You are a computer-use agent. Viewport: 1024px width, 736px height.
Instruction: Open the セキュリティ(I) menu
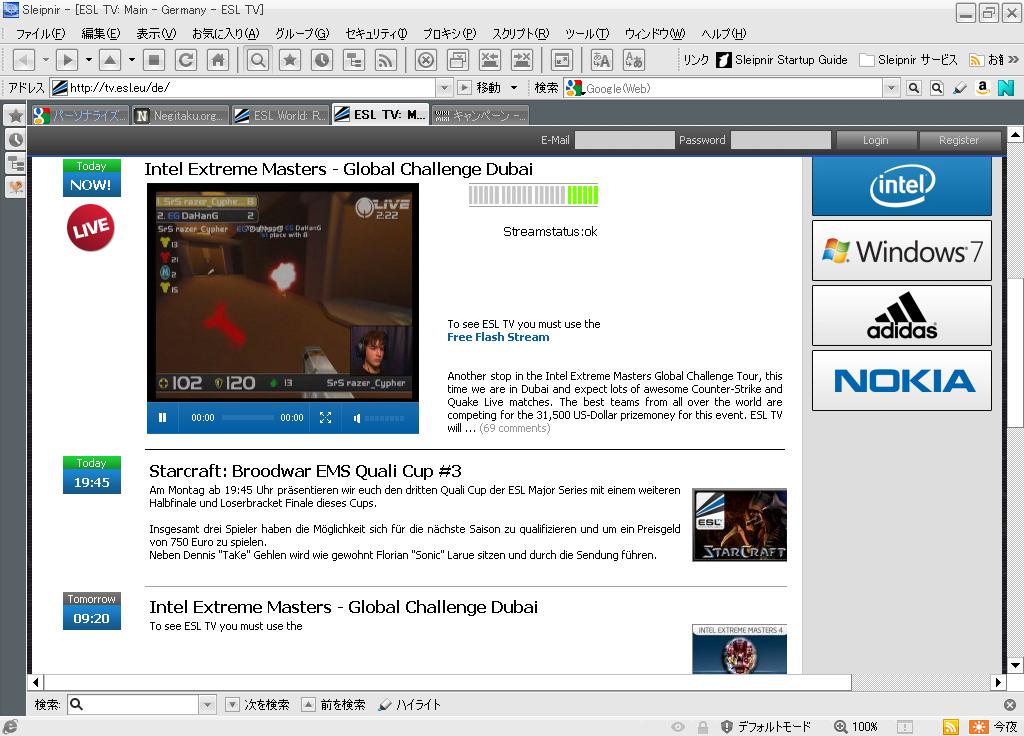point(376,33)
